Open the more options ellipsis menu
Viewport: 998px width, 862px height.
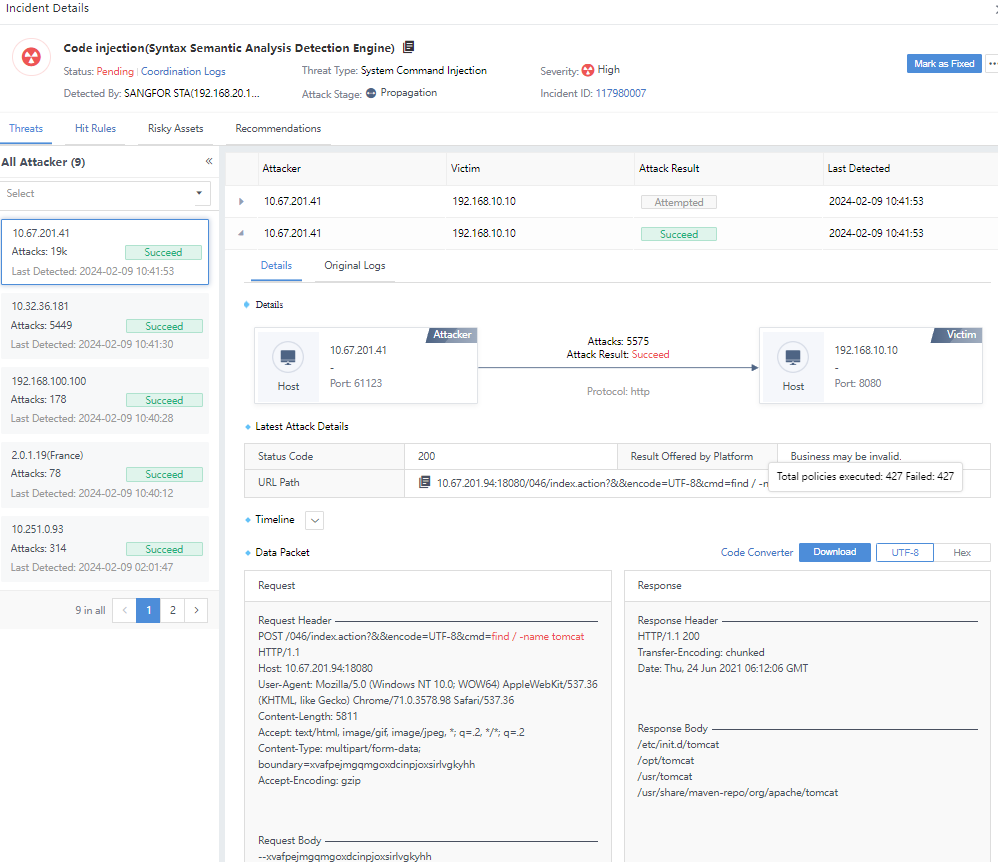point(991,64)
